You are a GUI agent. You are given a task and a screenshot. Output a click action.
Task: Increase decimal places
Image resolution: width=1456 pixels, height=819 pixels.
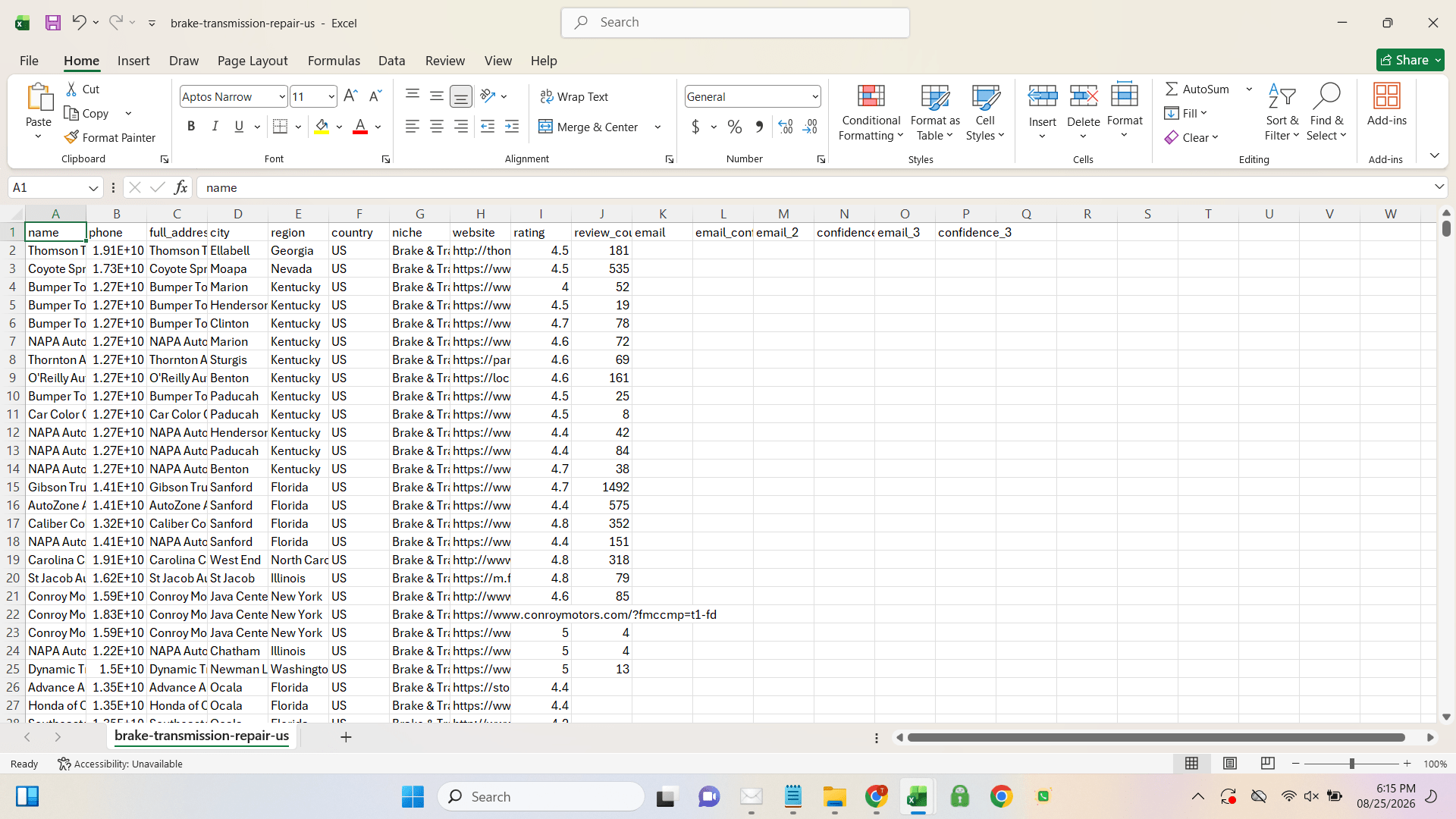click(x=786, y=127)
